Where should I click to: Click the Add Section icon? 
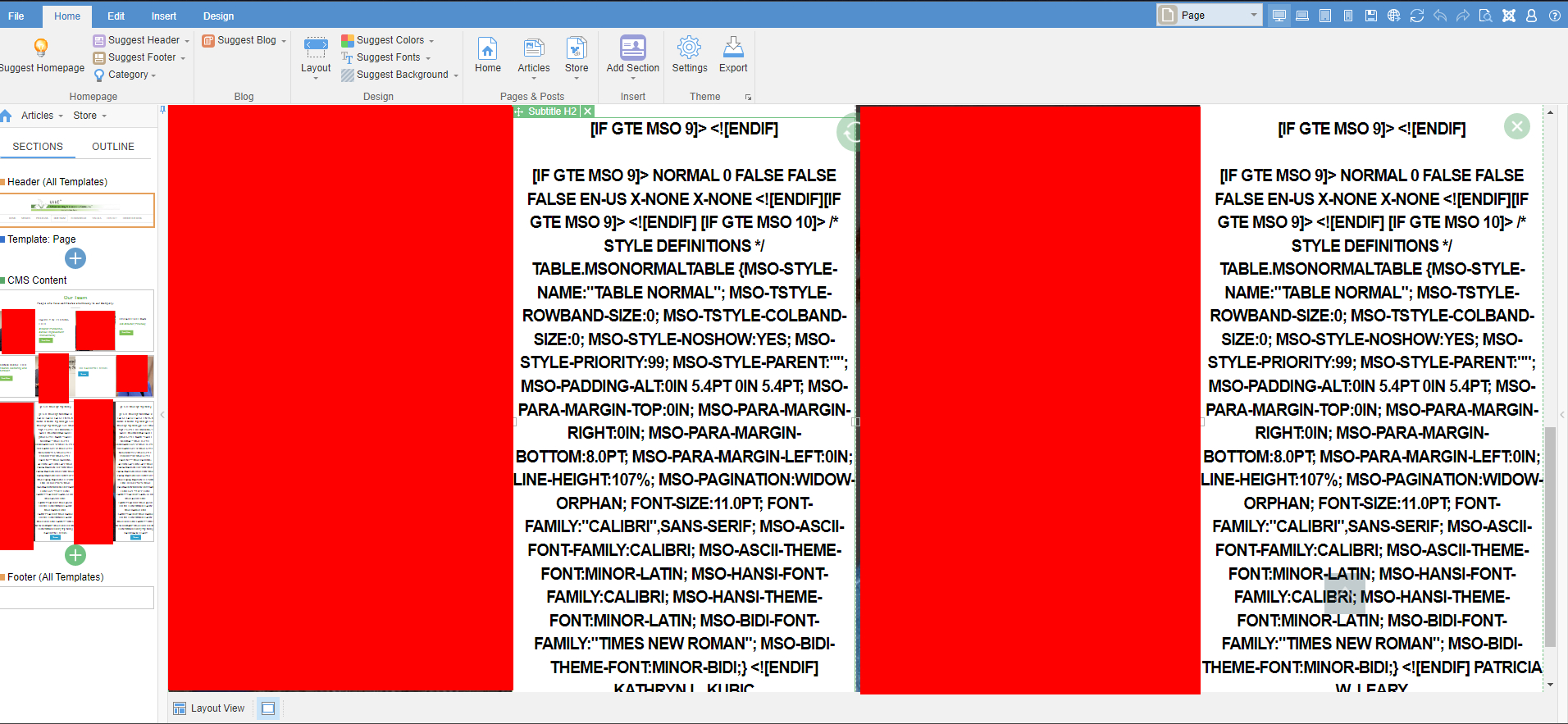pos(633,48)
